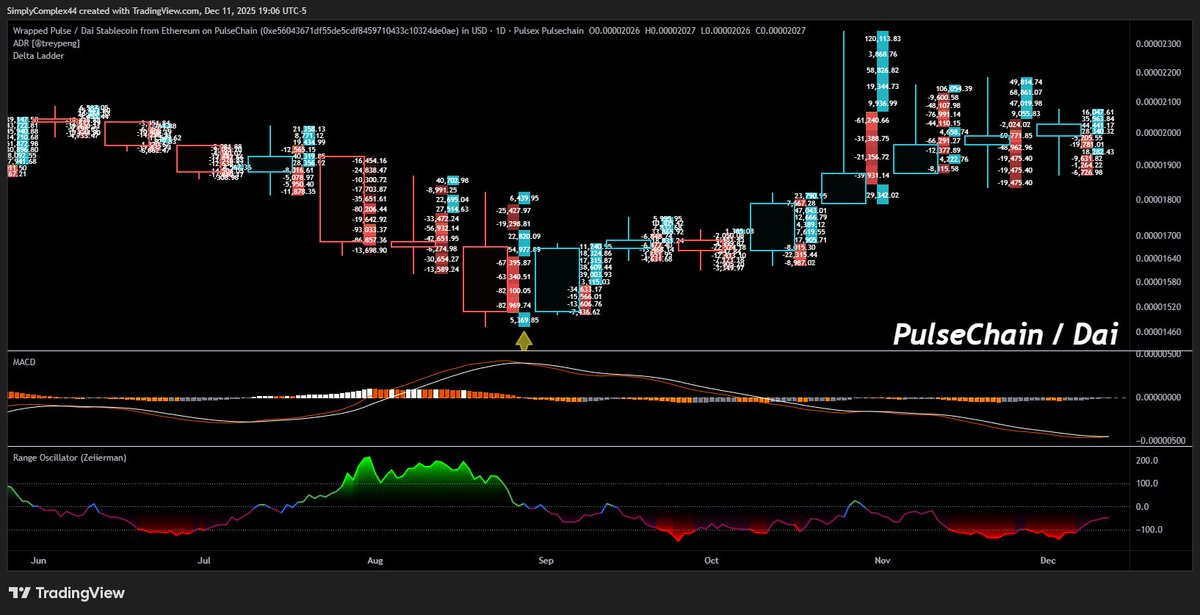Click the Aug label on the time axis
Viewport: 1200px width, 615px height.
click(x=375, y=563)
